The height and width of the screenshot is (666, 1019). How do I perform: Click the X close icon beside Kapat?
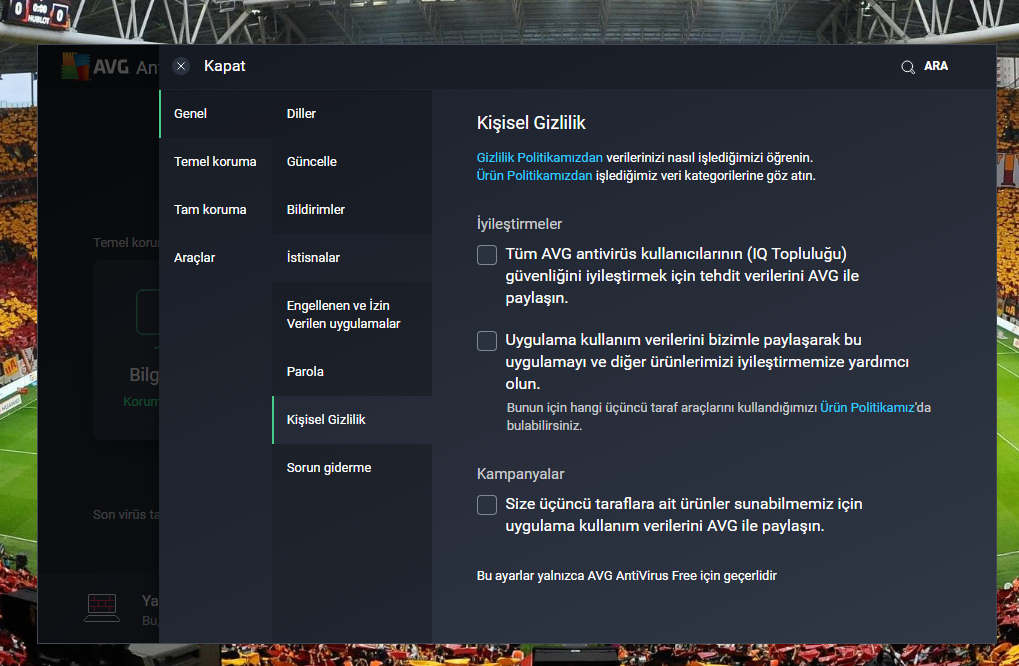pos(181,66)
